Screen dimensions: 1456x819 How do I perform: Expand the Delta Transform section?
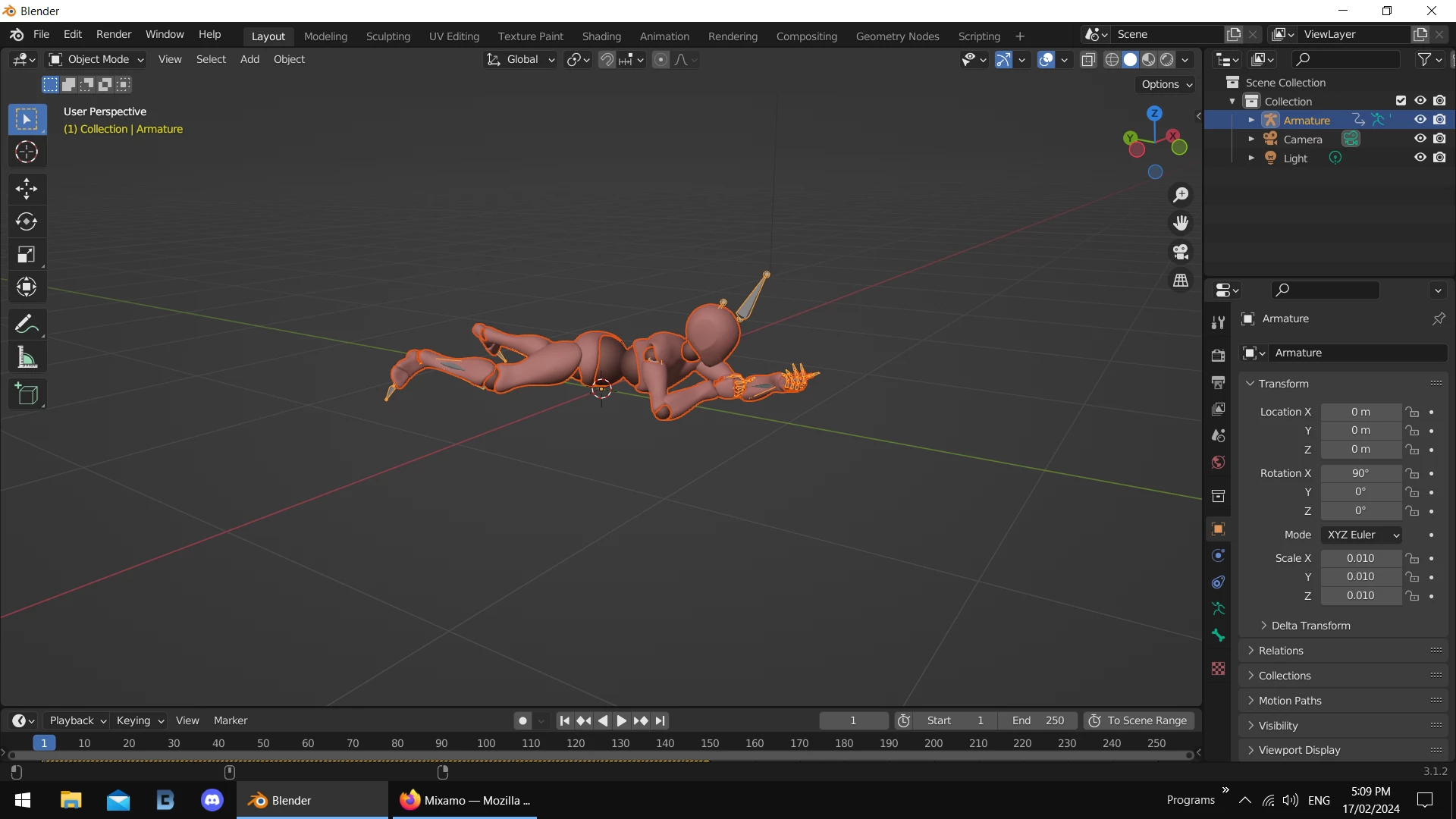coord(1310,626)
